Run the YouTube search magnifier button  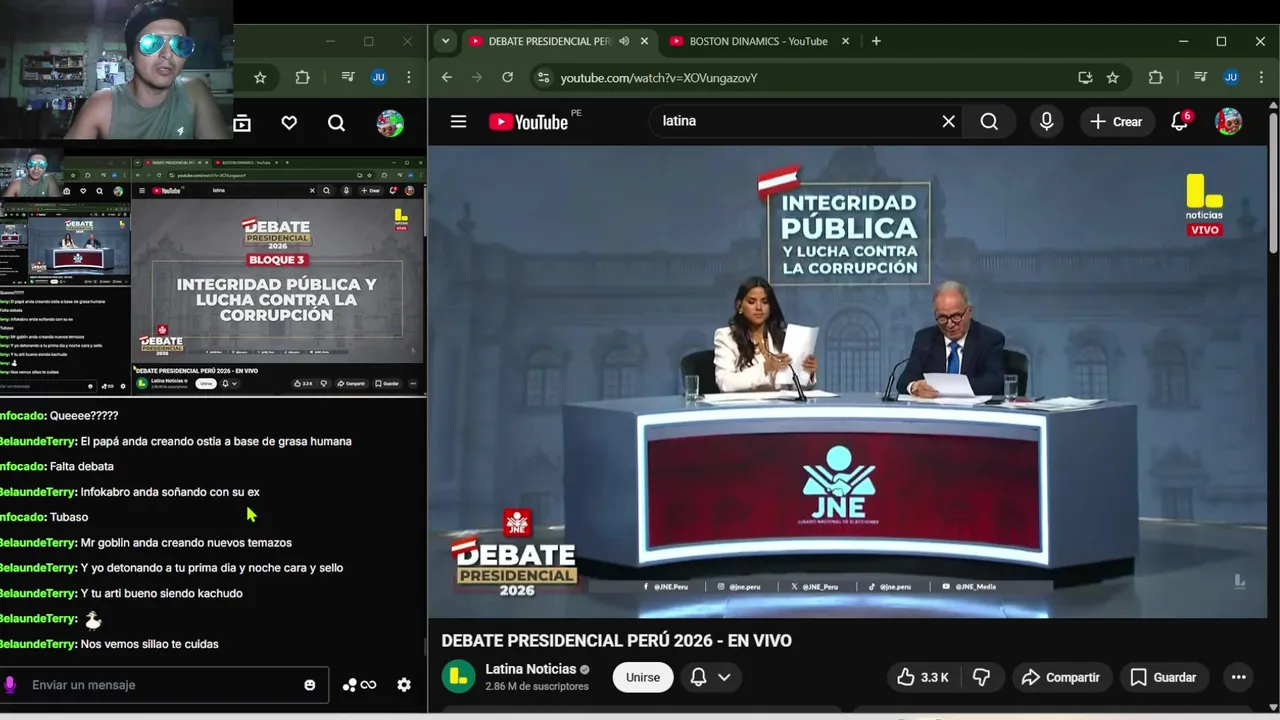989,121
